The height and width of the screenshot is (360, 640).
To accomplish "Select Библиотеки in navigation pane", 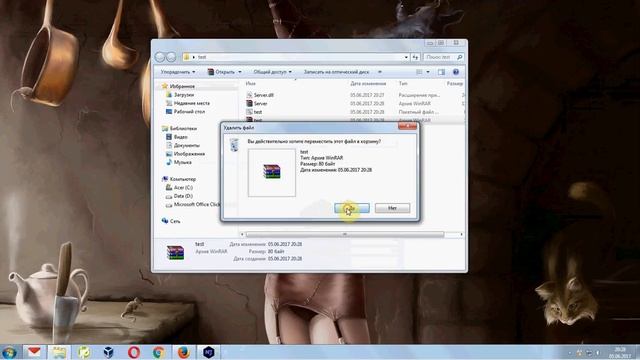I will (x=183, y=128).
